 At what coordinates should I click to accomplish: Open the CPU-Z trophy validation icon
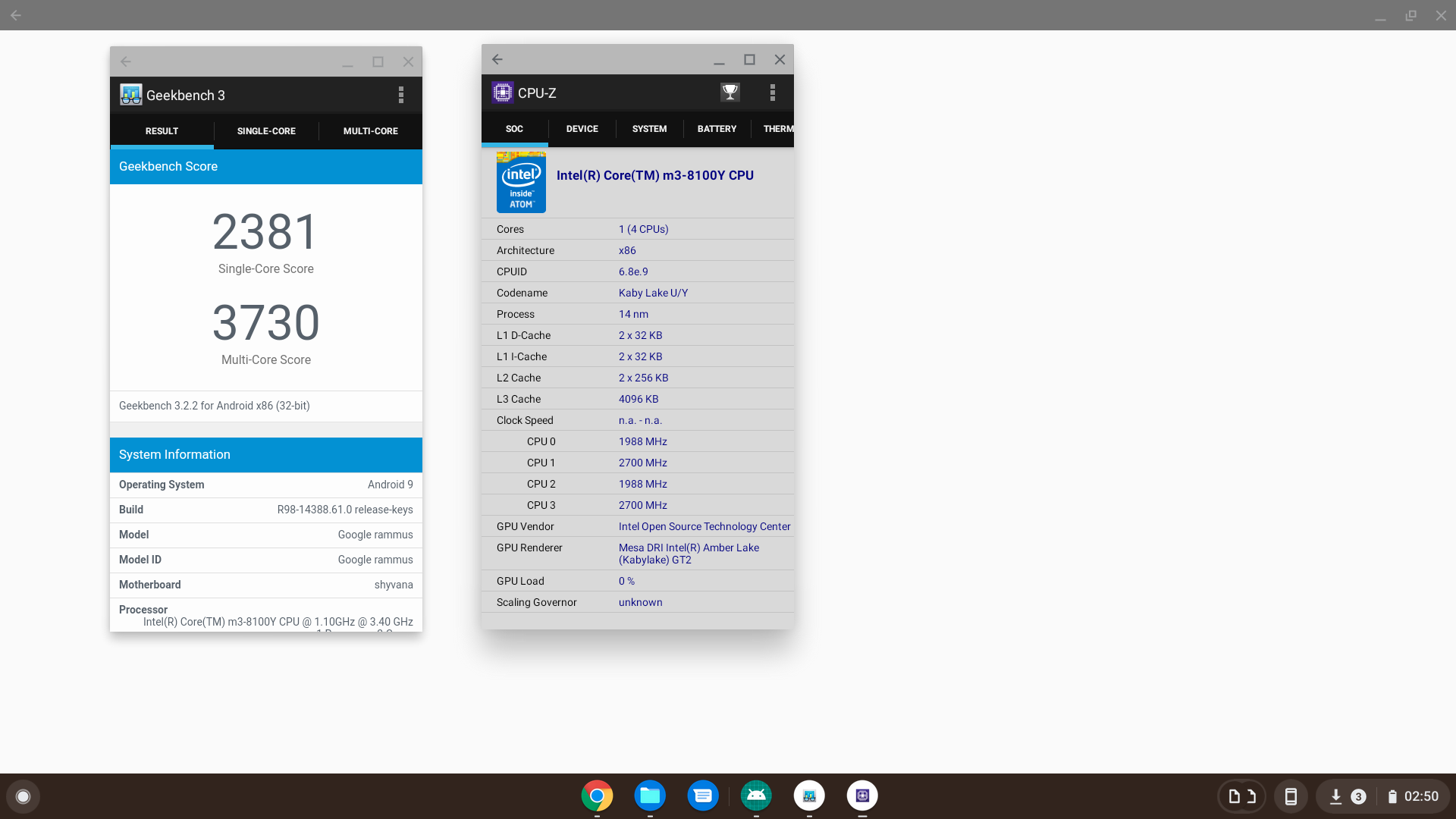coord(730,93)
